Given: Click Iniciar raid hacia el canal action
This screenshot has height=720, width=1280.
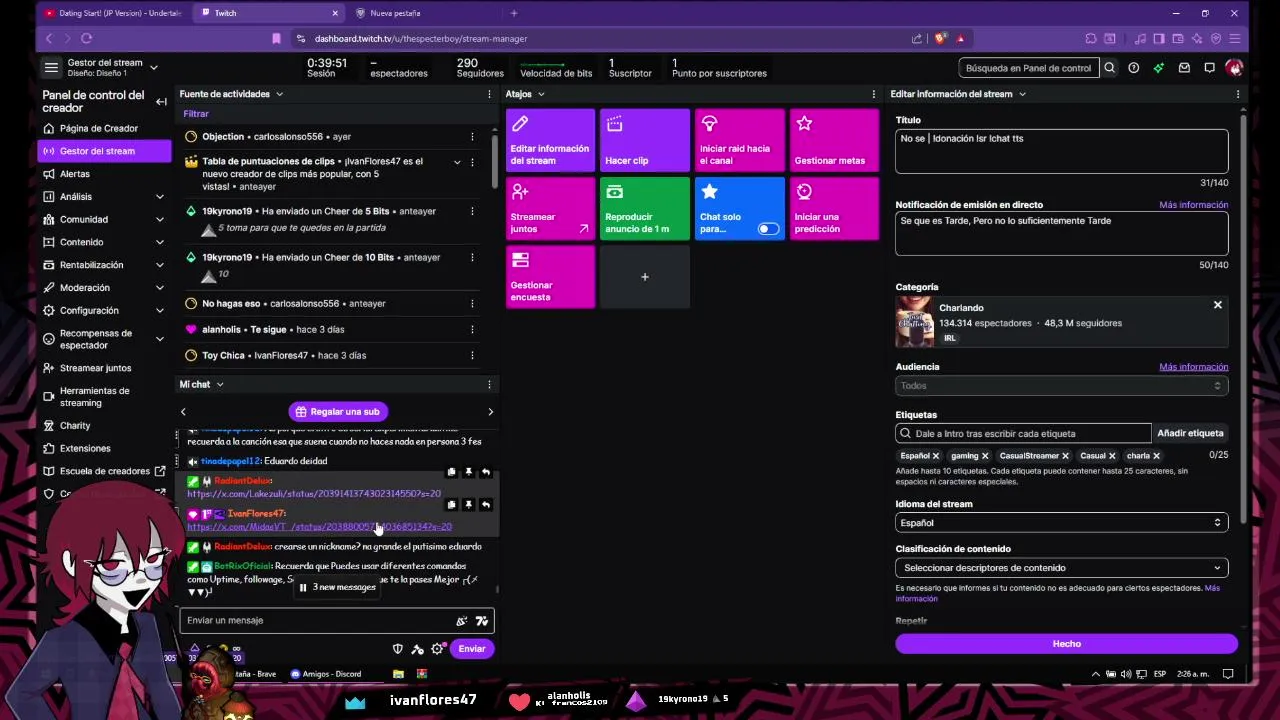Looking at the screenshot, I should (x=739, y=140).
